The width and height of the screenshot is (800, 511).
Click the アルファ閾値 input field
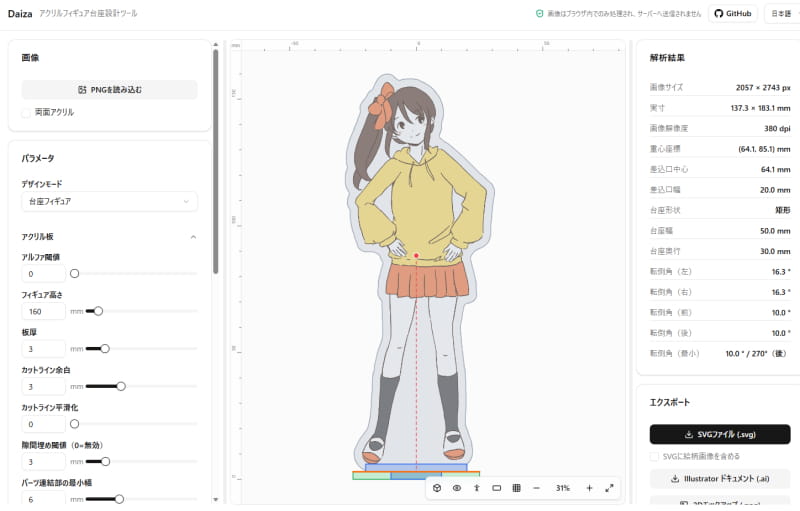43,274
